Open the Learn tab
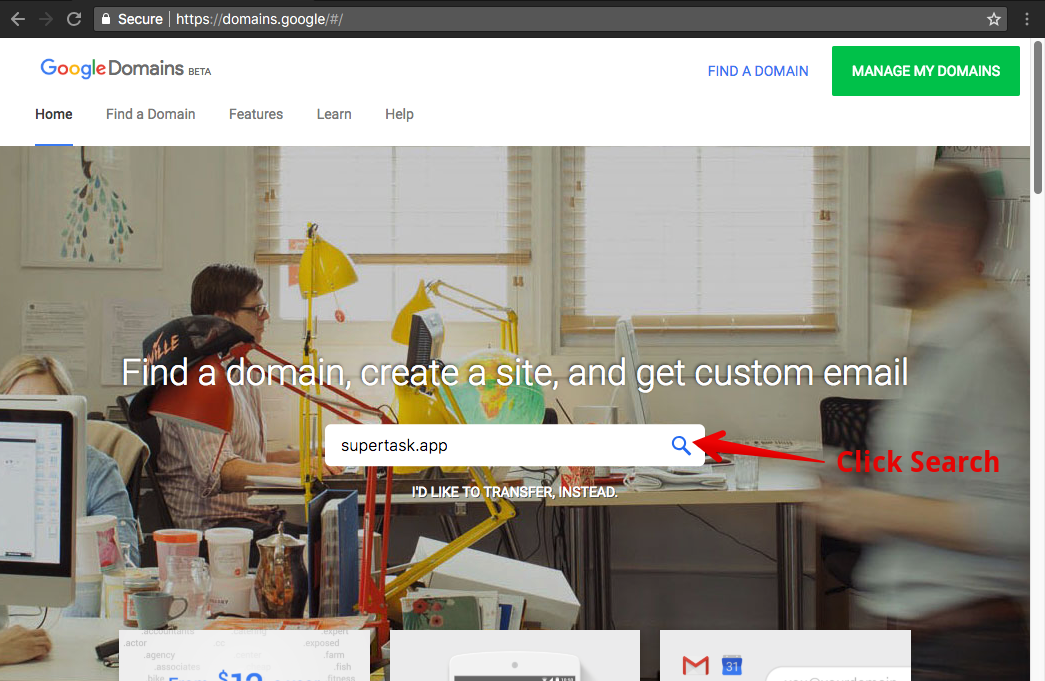 [x=334, y=115]
